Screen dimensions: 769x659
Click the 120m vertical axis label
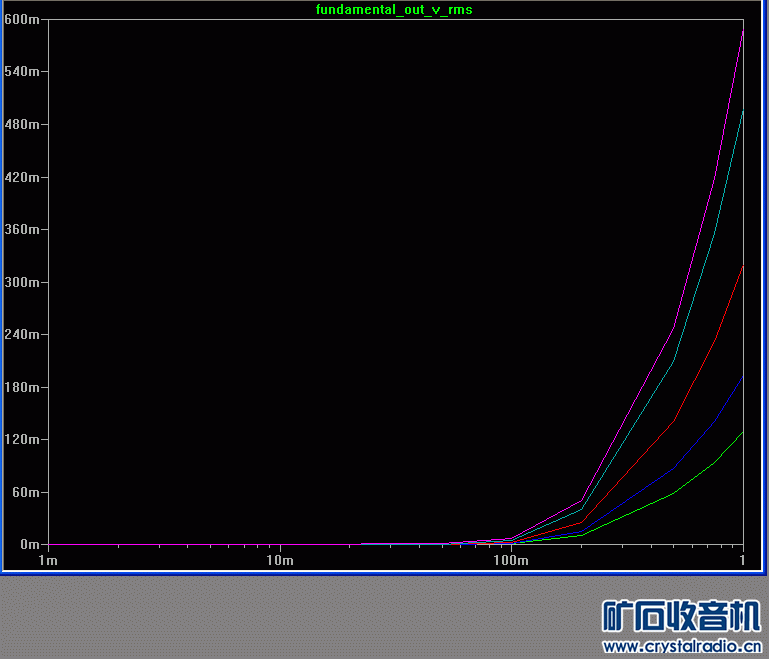[x=22, y=439]
